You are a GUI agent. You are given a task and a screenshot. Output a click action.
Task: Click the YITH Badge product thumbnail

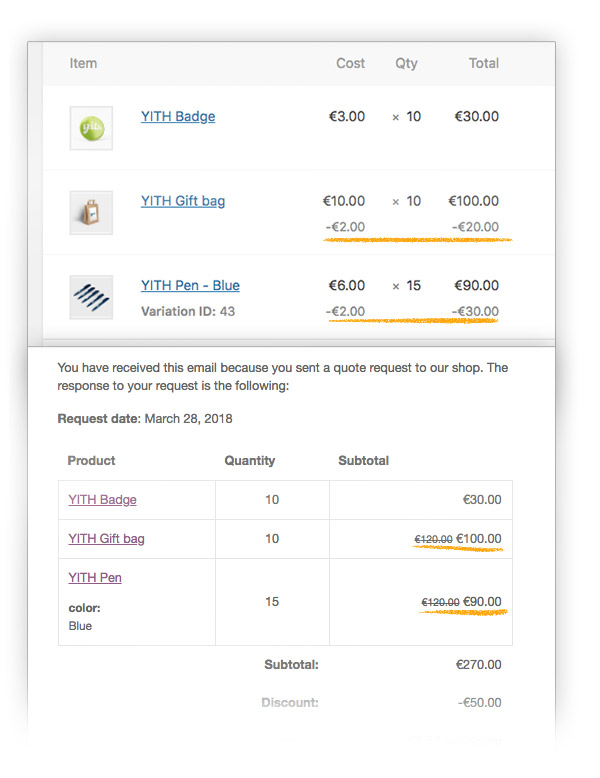coord(91,129)
